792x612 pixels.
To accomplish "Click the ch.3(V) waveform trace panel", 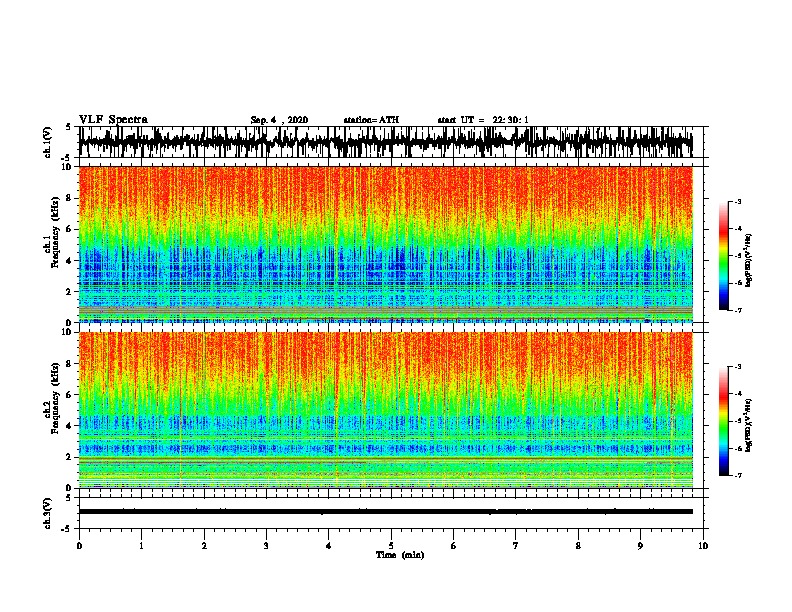I will 390,513.
